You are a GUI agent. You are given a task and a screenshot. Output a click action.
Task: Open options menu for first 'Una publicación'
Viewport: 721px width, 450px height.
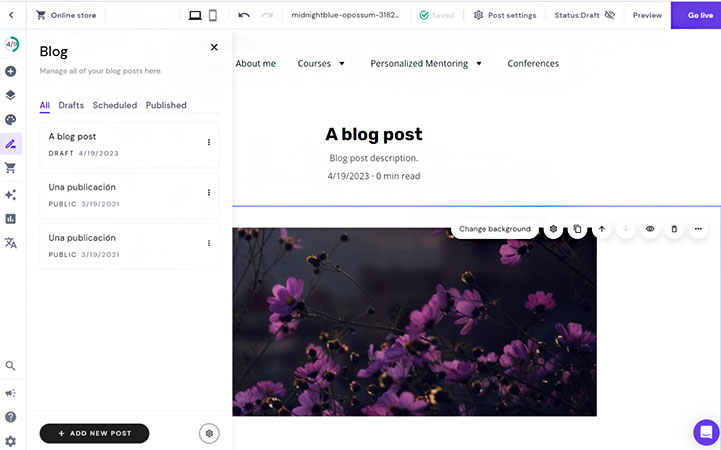point(209,193)
